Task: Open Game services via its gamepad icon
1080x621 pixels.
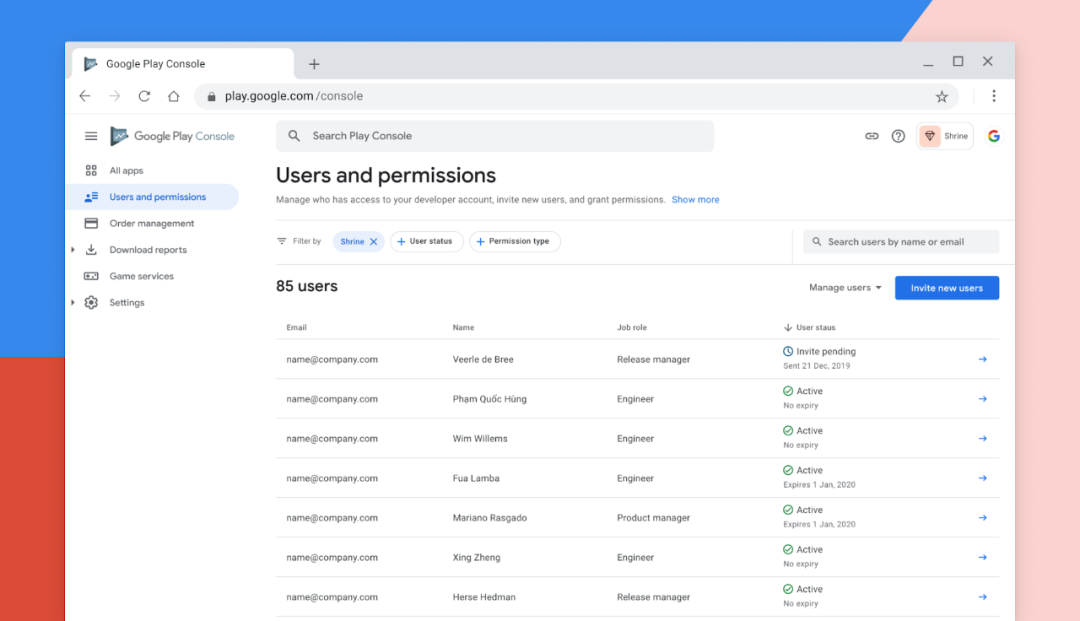Action: (x=90, y=276)
